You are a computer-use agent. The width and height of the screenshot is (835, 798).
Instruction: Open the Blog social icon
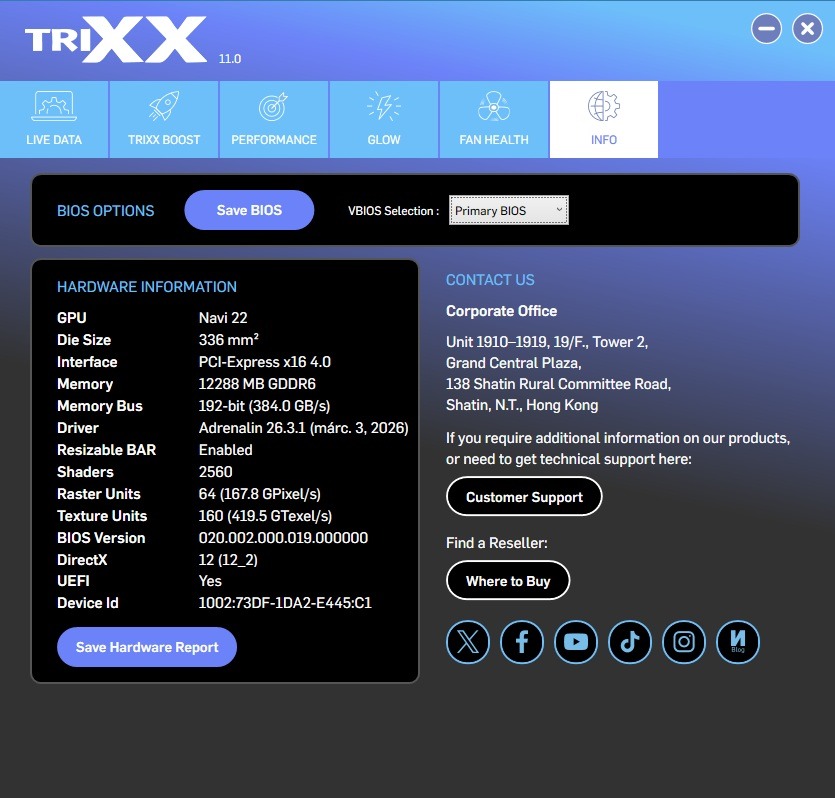[x=738, y=642]
